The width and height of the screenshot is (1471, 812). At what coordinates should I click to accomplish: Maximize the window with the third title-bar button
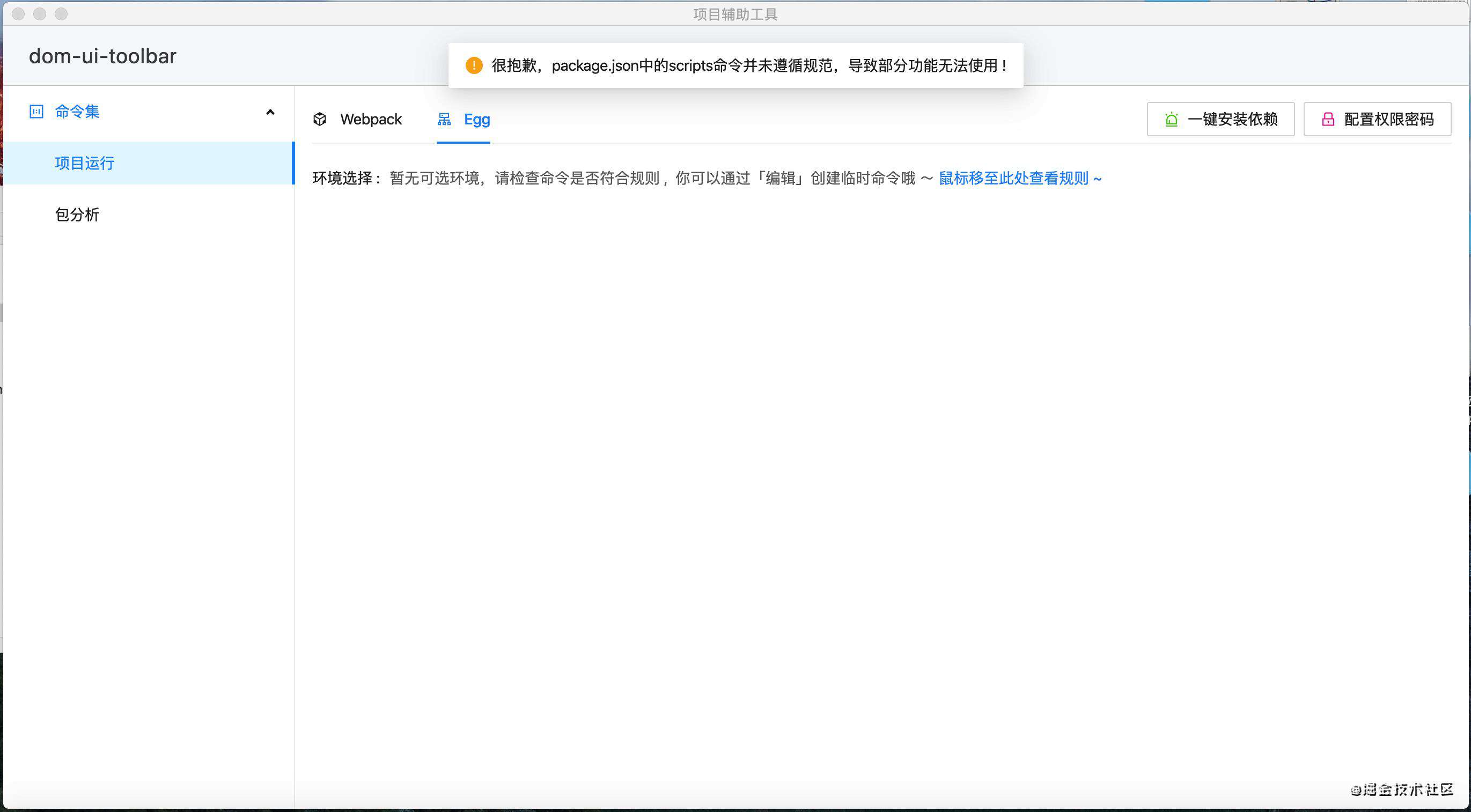(61, 14)
